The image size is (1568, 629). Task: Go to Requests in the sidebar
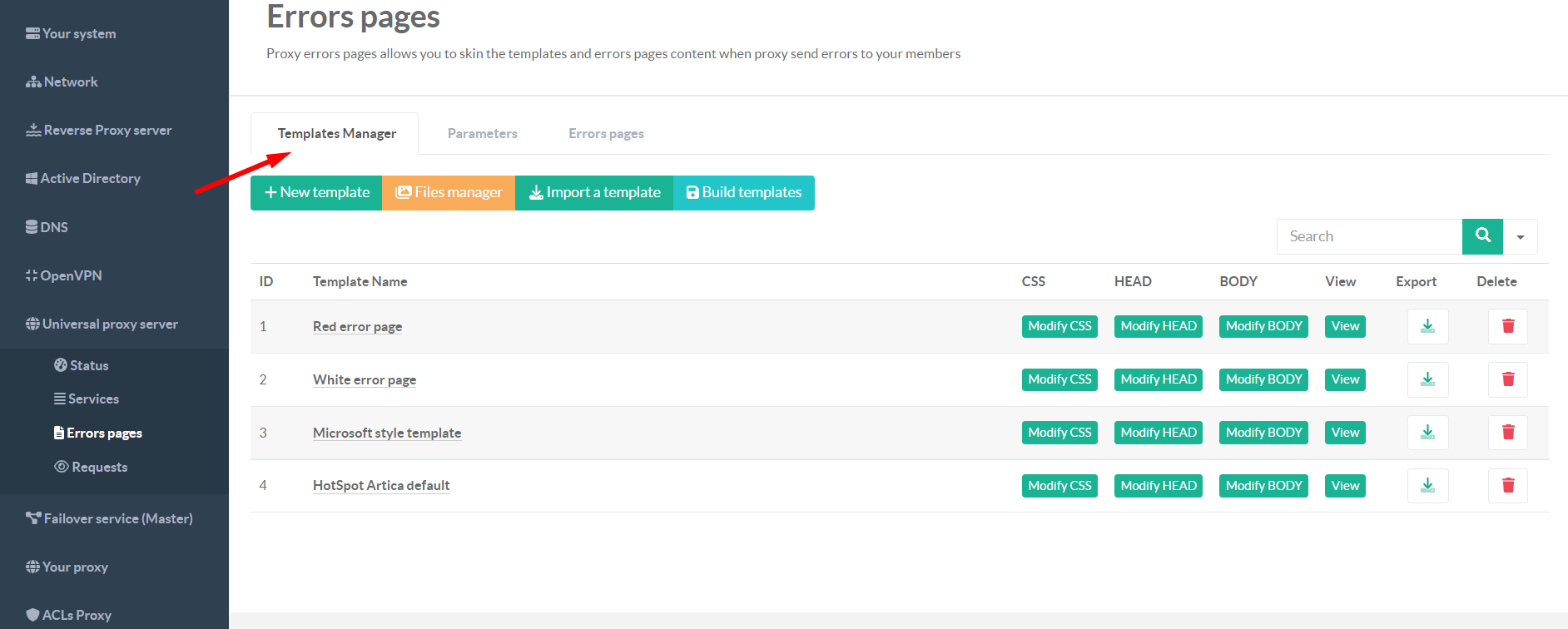pyautogui.click(x=99, y=468)
